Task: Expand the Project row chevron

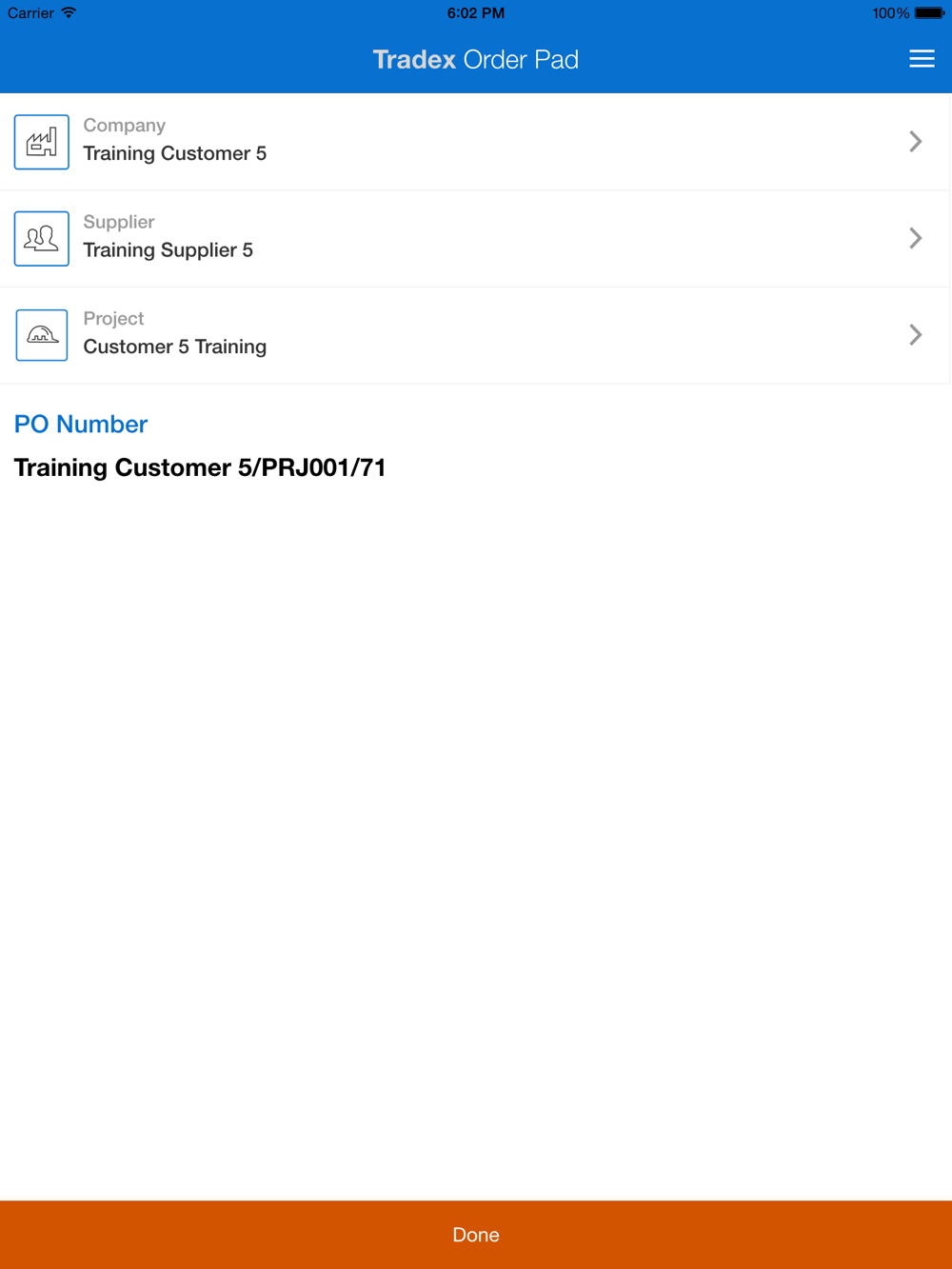Action: [x=915, y=335]
